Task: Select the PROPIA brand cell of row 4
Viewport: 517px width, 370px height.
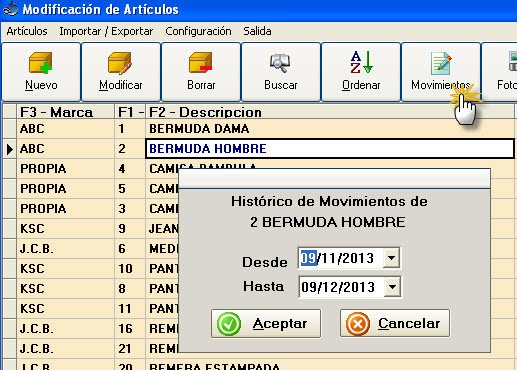Action: pos(65,169)
